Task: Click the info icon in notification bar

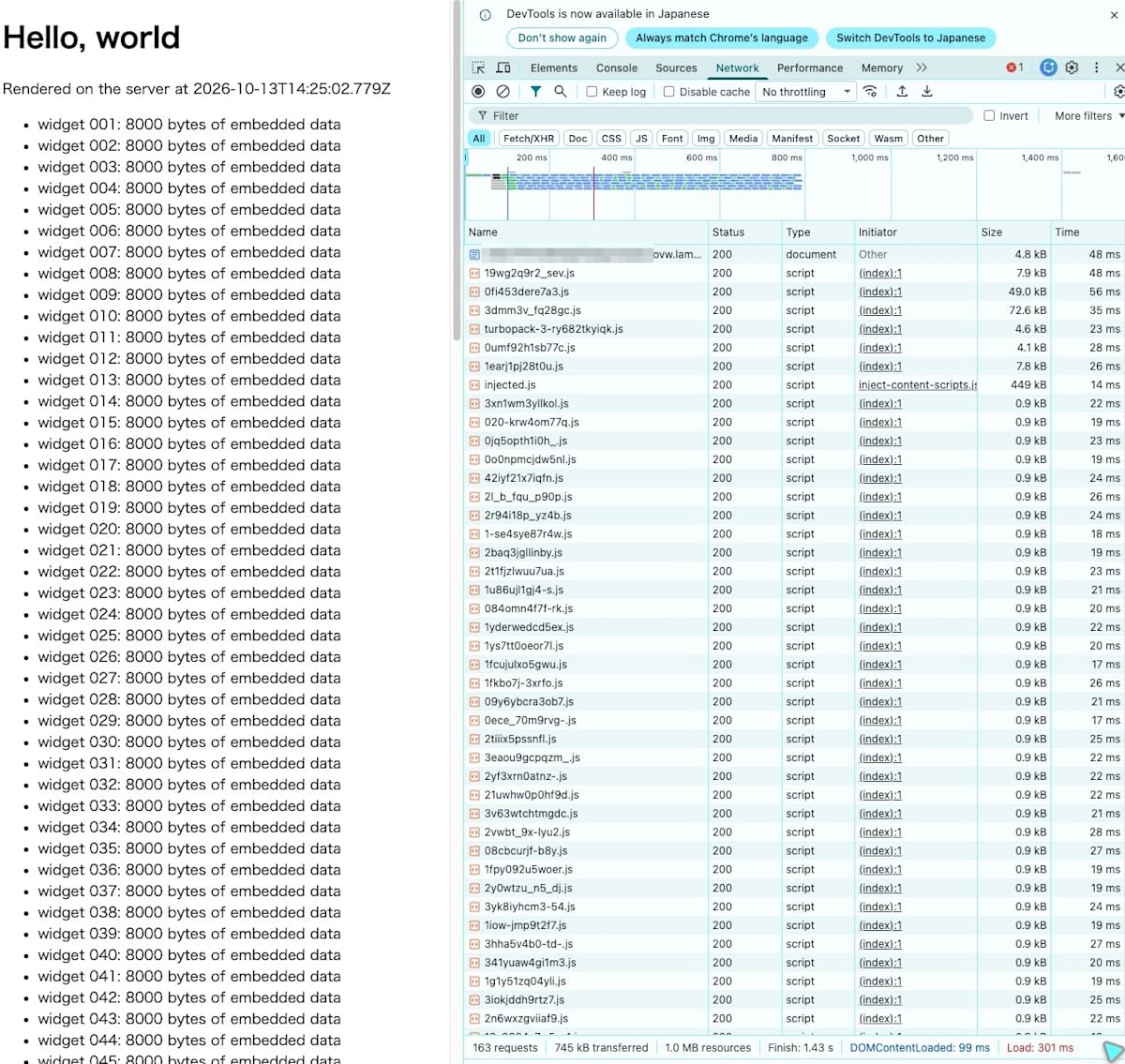Action: [485, 15]
